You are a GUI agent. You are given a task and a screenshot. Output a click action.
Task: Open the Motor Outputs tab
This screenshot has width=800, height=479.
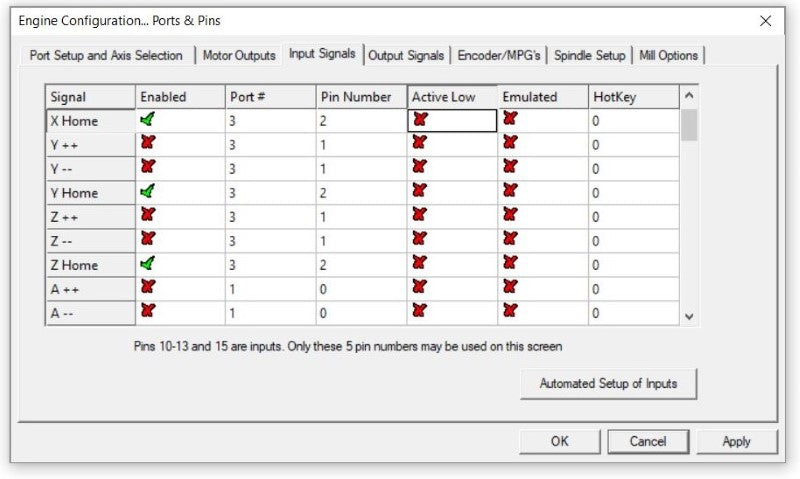tap(239, 56)
